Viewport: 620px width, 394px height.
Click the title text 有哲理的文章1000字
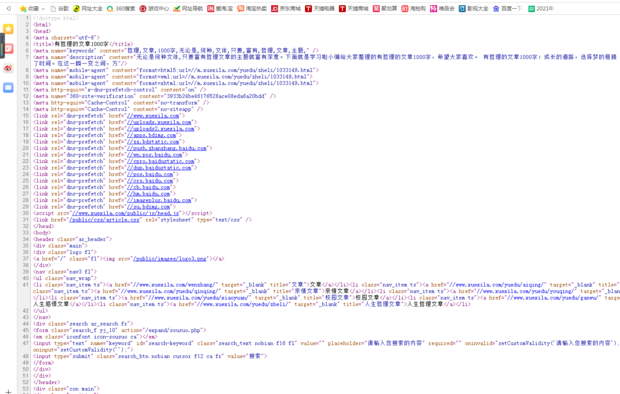tap(81, 44)
